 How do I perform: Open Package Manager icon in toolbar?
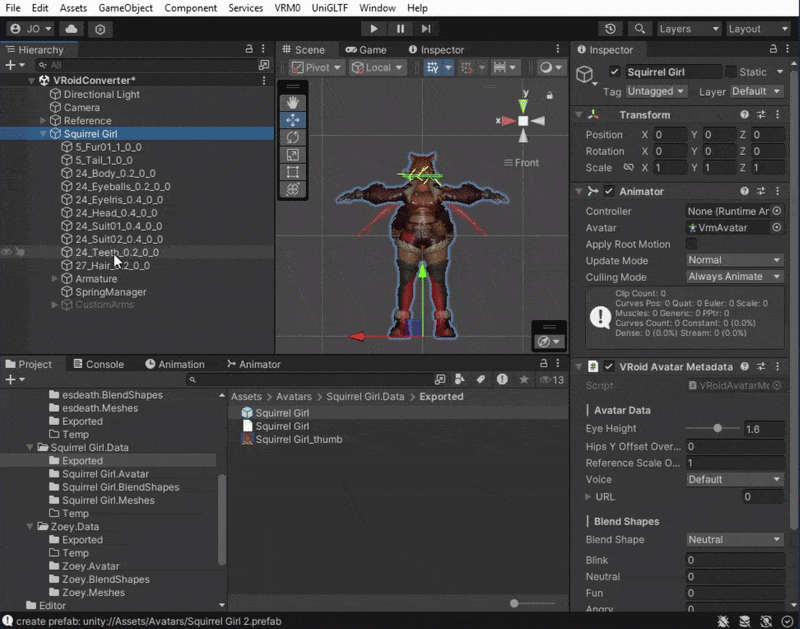pyautogui.click(x=100, y=29)
